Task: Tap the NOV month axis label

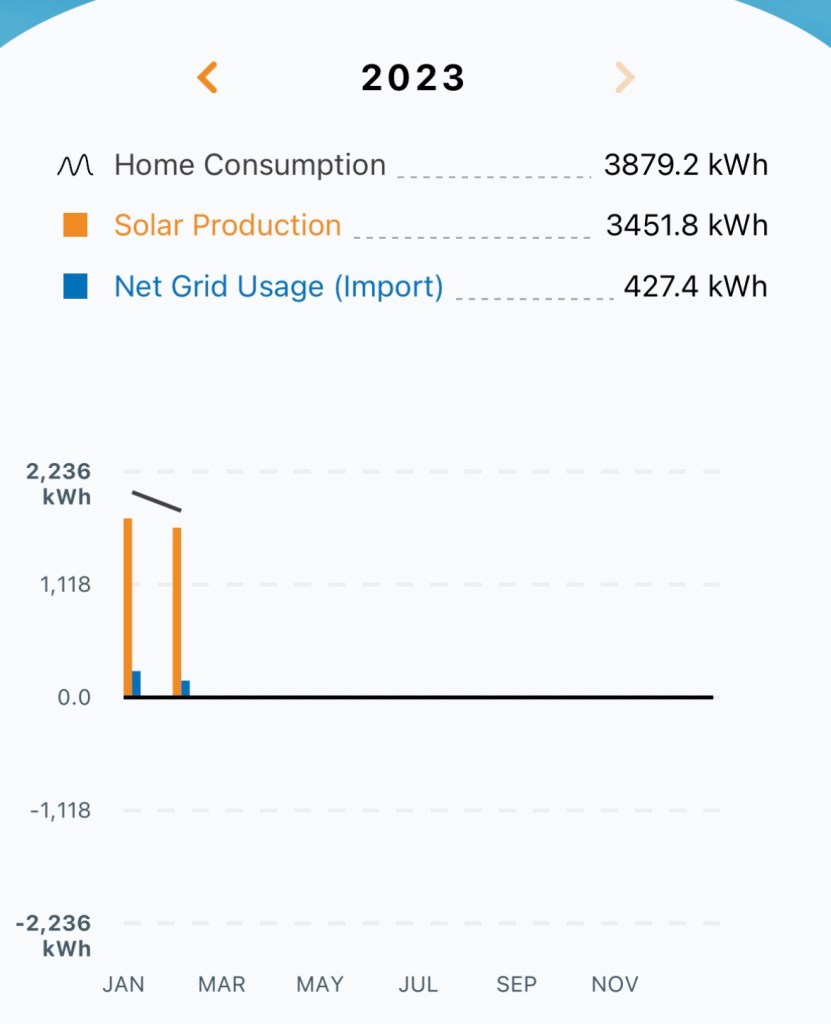Action: pyautogui.click(x=615, y=984)
